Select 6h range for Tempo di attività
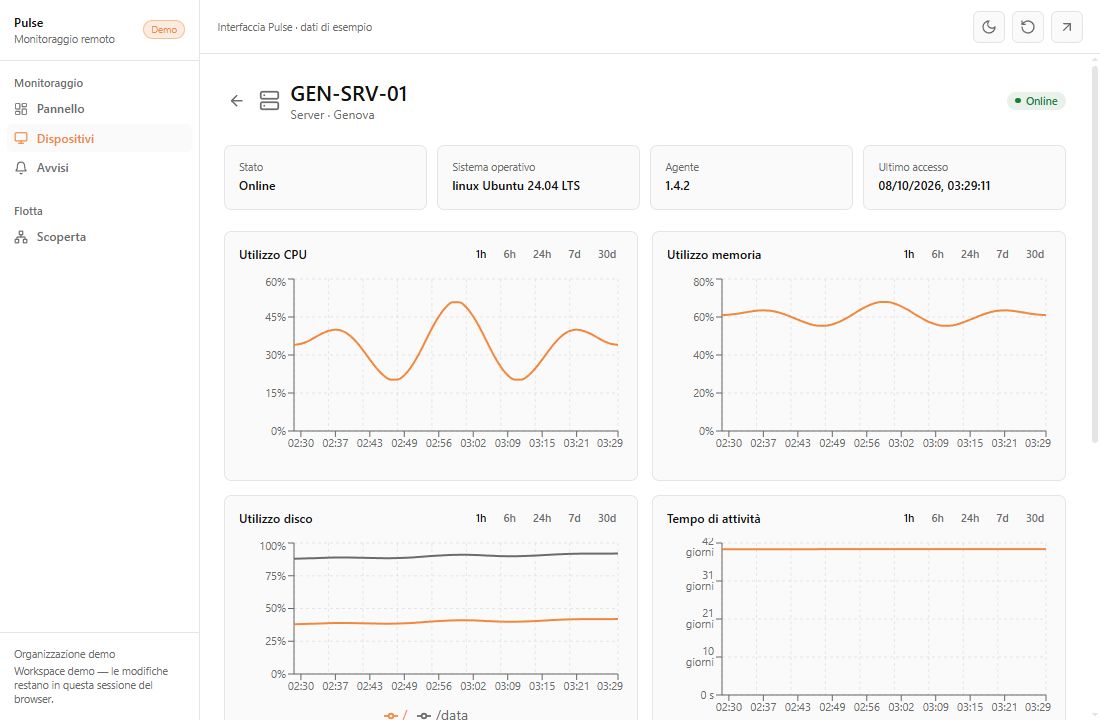Screen dimensions: 1100x720 [937, 518]
